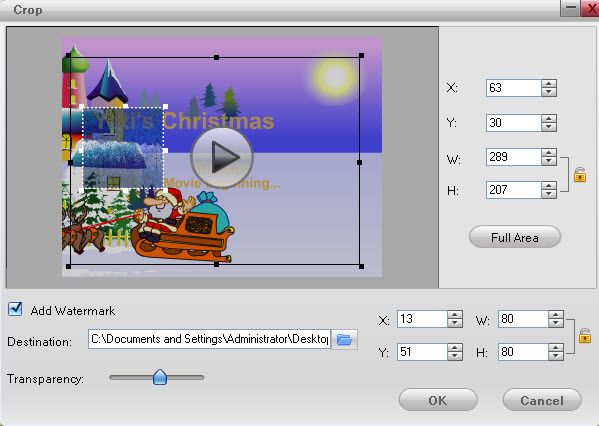Click the crop W field showing 289

514,157
